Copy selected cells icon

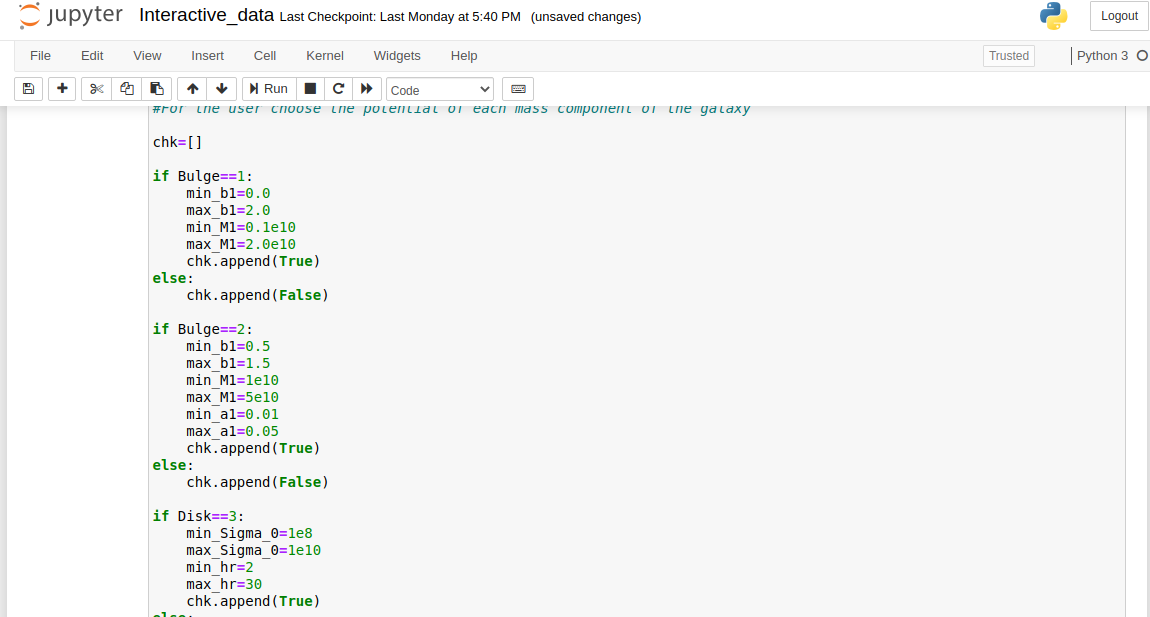click(x=126, y=89)
